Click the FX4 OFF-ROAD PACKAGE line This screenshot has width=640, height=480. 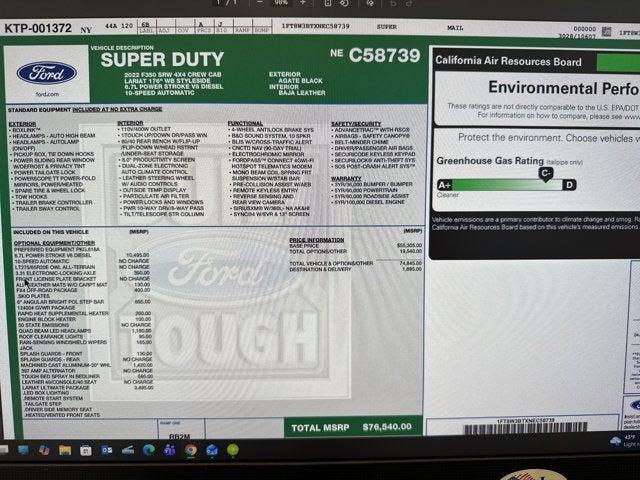[46, 290]
